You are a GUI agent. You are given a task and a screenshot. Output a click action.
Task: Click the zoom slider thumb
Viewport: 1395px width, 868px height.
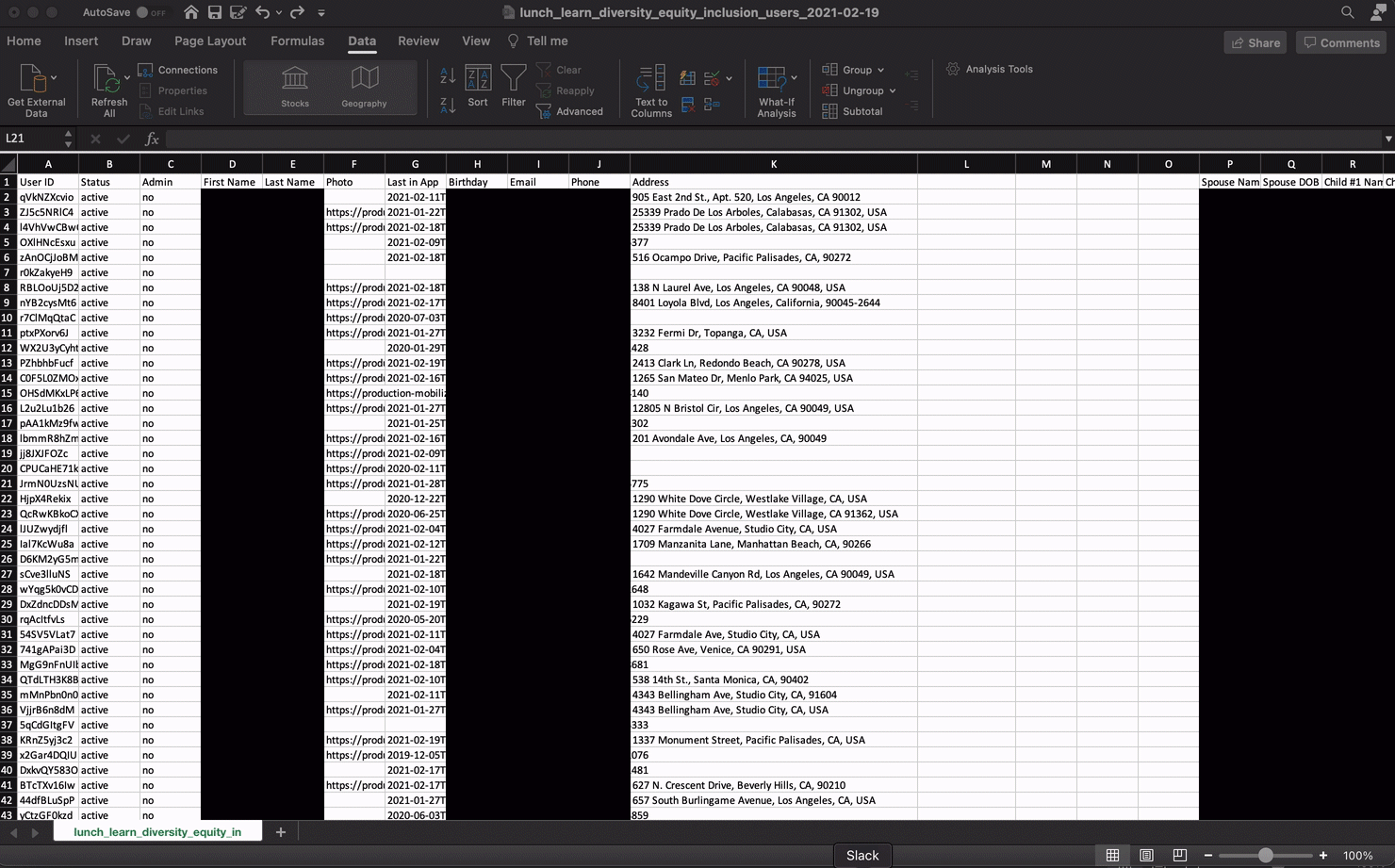pos(1265,855)
